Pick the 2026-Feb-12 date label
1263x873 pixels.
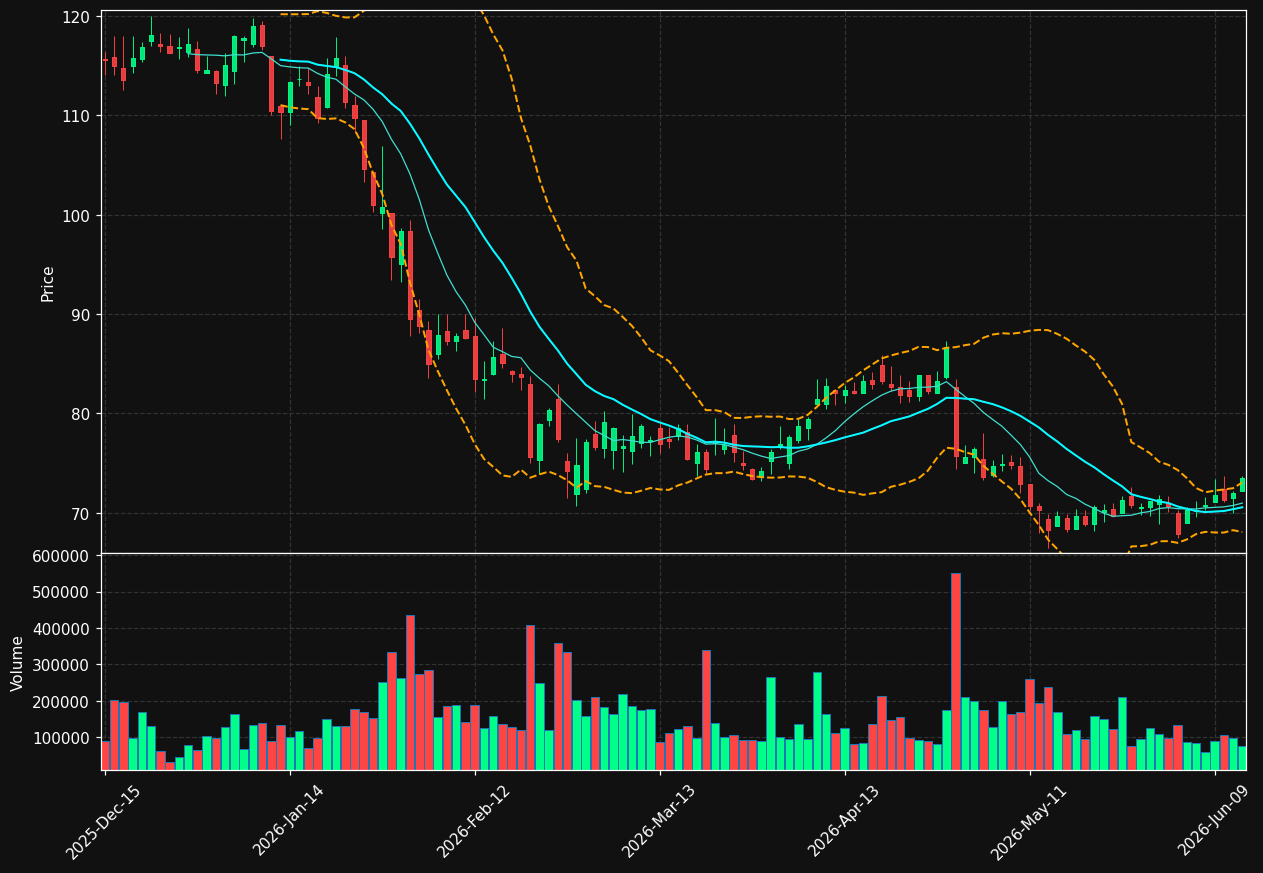[474, 821]
